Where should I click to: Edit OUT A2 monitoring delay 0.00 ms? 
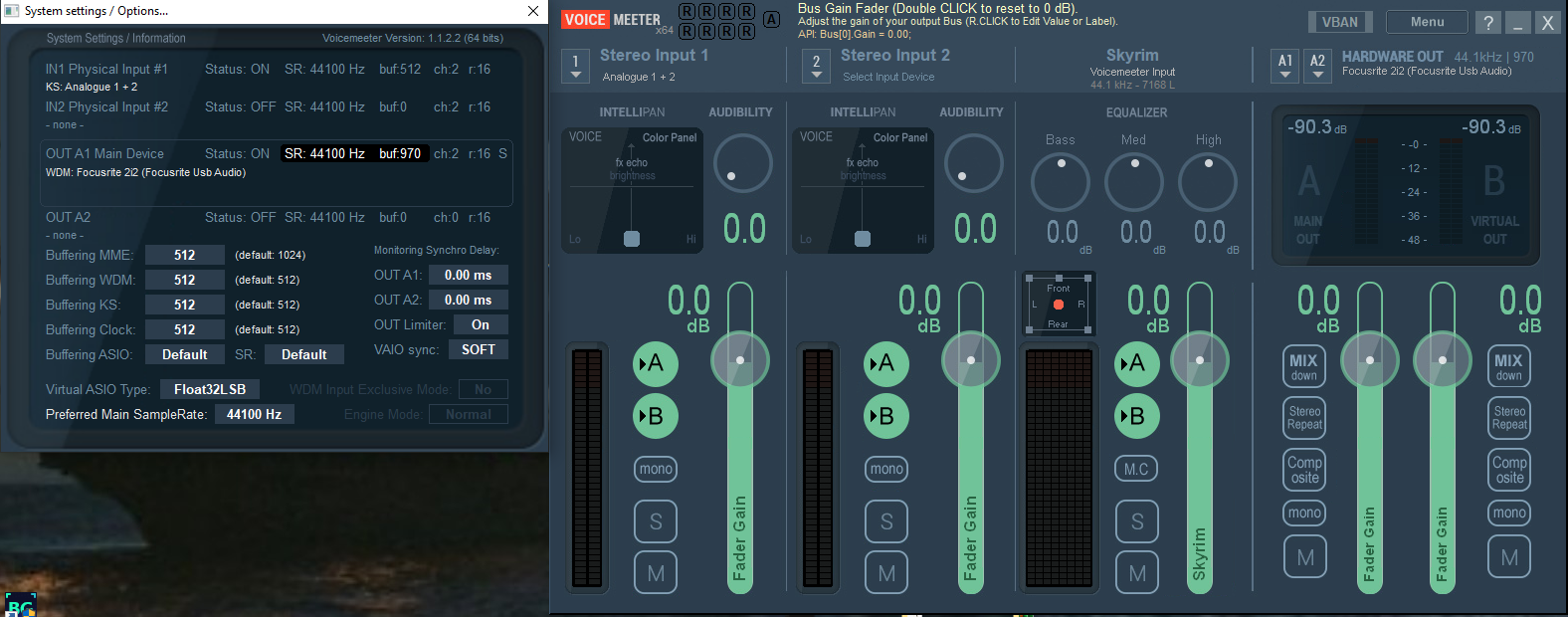[x=468, y=300]
